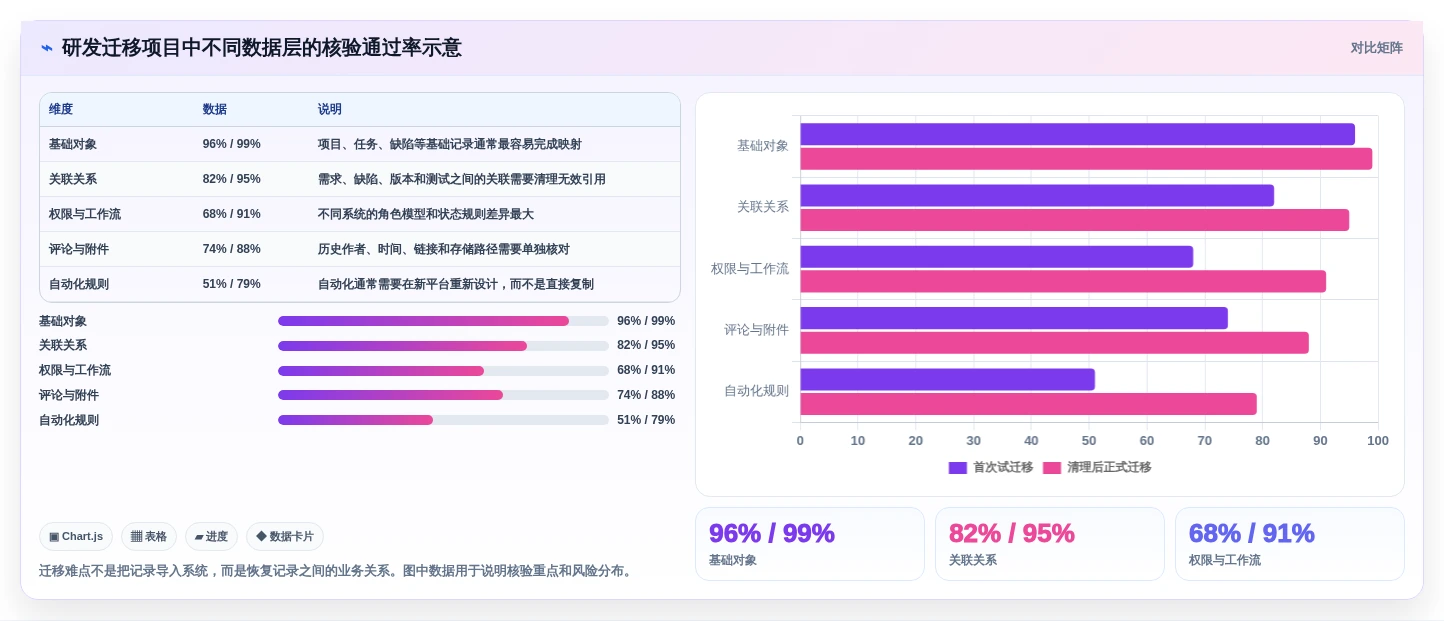This screenshot has width=1444, height=621.
Task: Open the 68% / 91% 权限与工作流 data card
Action: coord(1290,544)
